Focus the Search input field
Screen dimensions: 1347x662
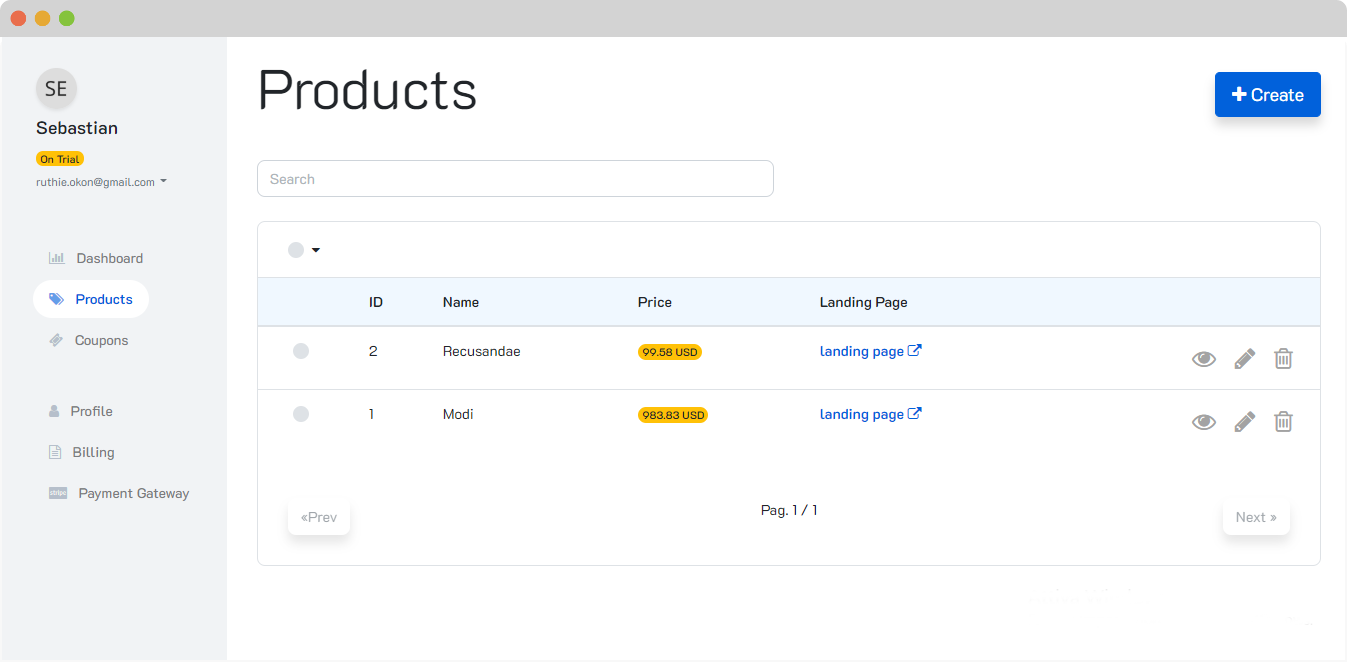(515, 179)
